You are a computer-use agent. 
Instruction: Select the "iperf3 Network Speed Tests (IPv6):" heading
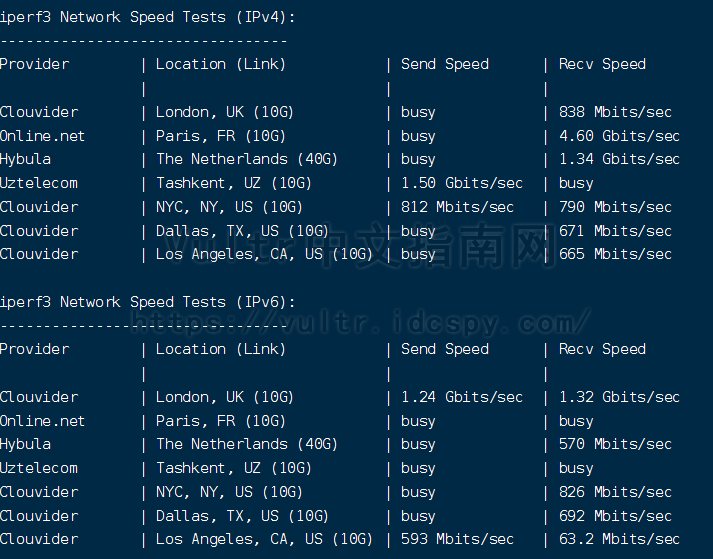pyautogui.click(x=147, y=302)
